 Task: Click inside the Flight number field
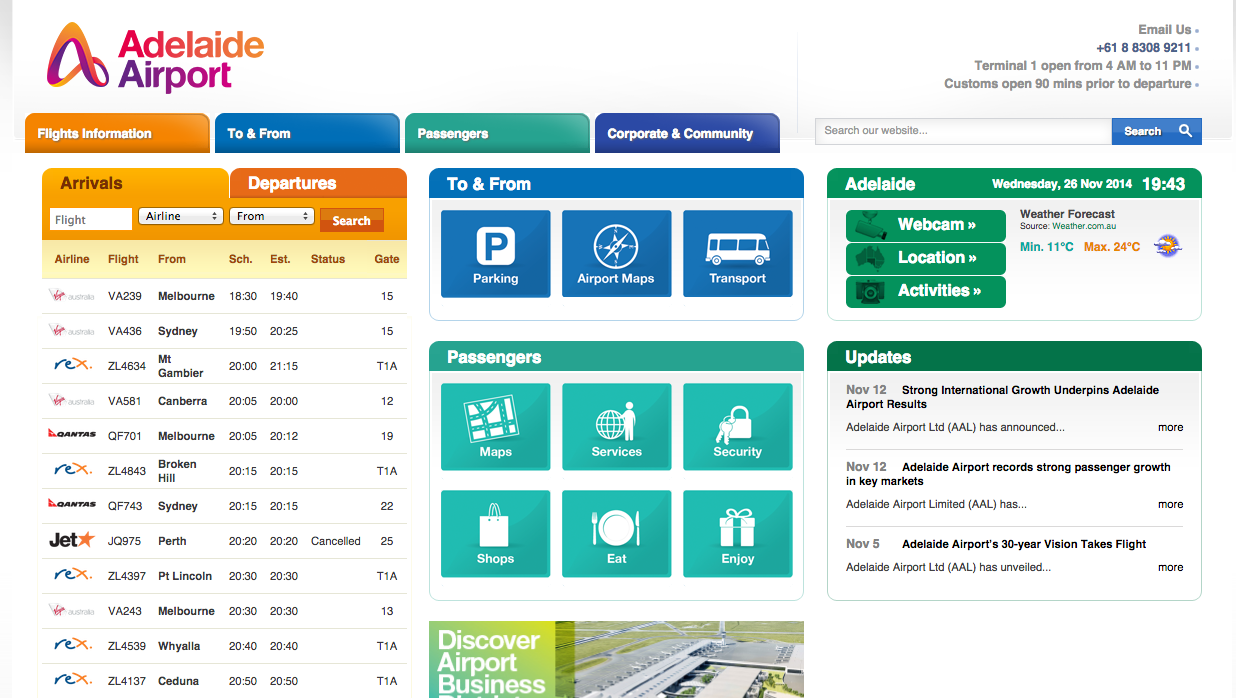tap(91, 219)
